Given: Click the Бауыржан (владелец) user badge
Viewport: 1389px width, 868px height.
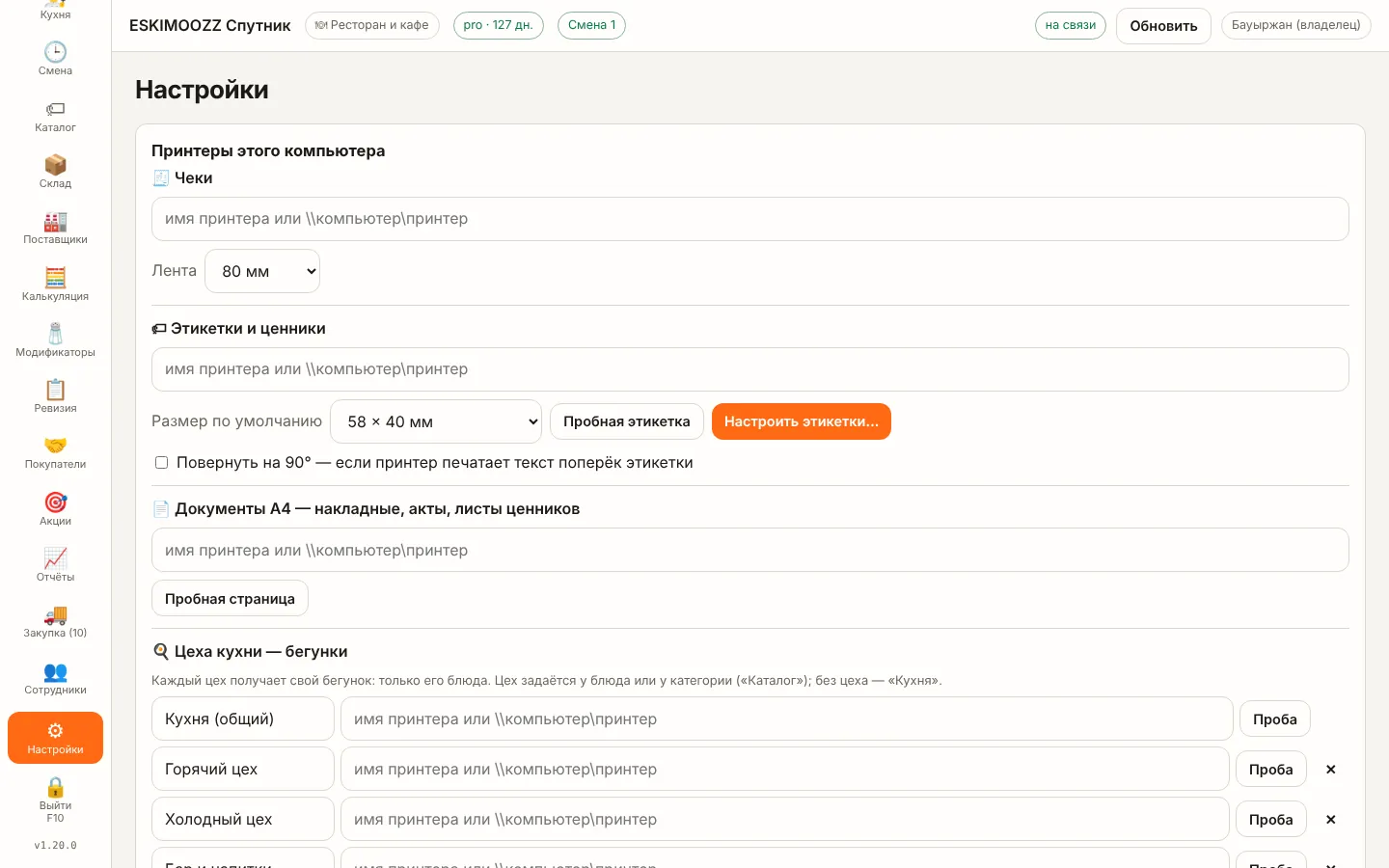Looking at the screenshot, I should point(1296,25).
